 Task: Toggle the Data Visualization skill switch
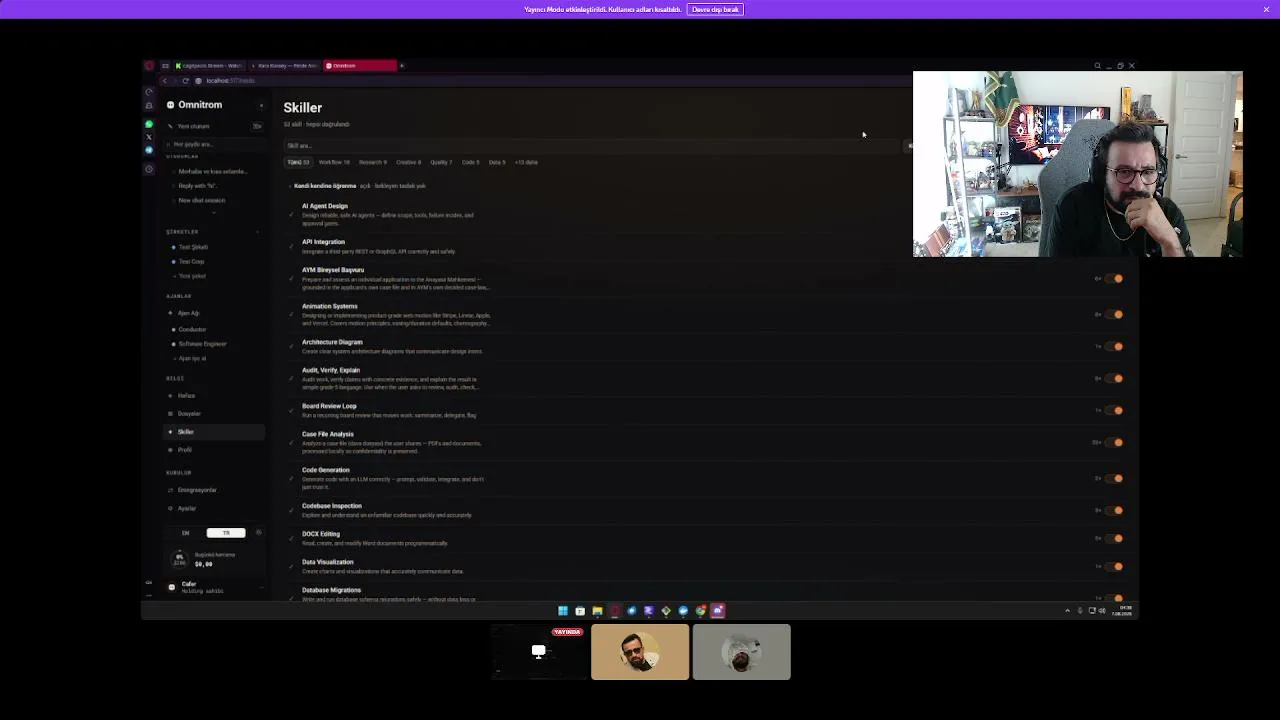[1115, 567]
